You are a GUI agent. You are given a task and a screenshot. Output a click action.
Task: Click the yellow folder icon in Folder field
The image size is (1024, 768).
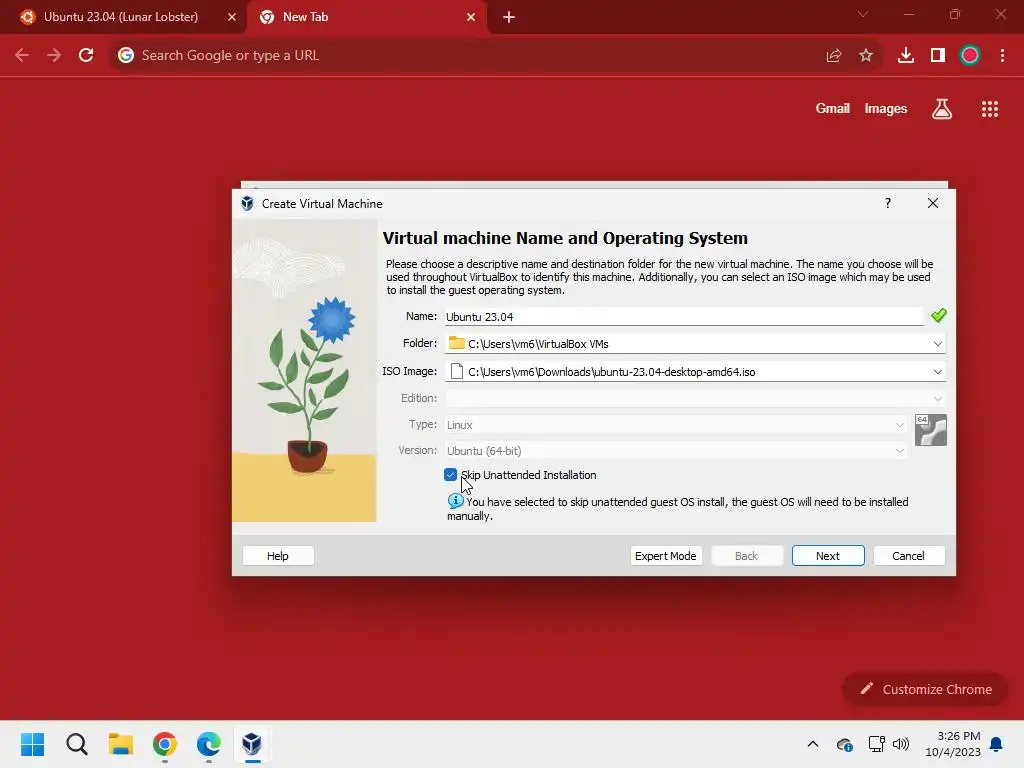[x=456, y=343]
